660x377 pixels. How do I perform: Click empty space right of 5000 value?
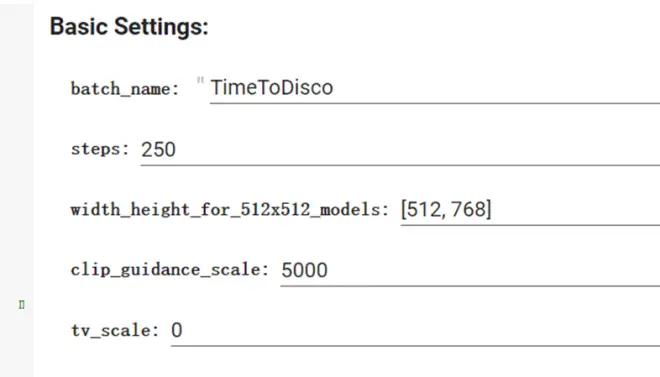point(492,270)
